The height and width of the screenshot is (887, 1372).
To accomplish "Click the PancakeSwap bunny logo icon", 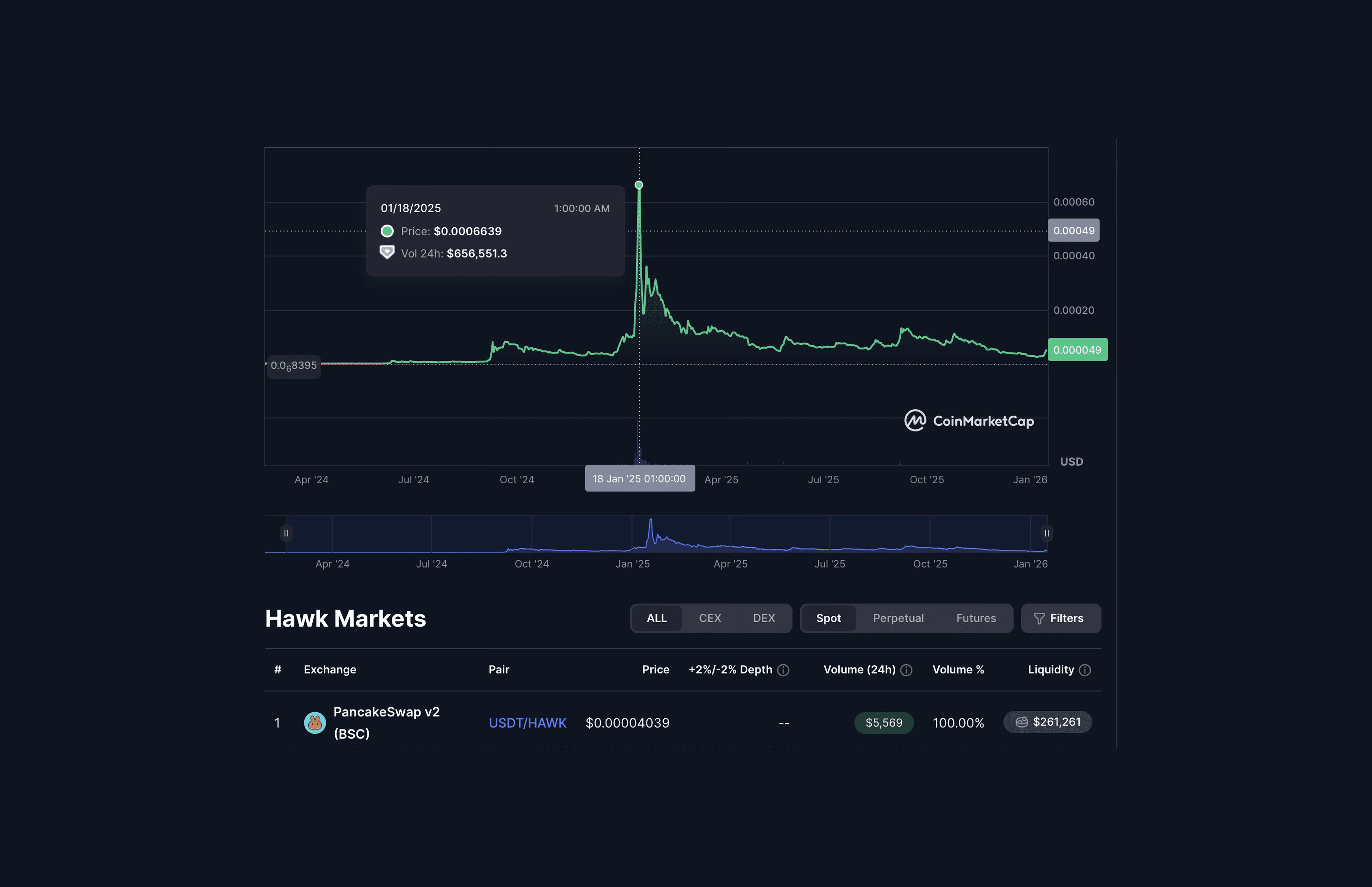I will pyautogui.click(x=315, y=722).
